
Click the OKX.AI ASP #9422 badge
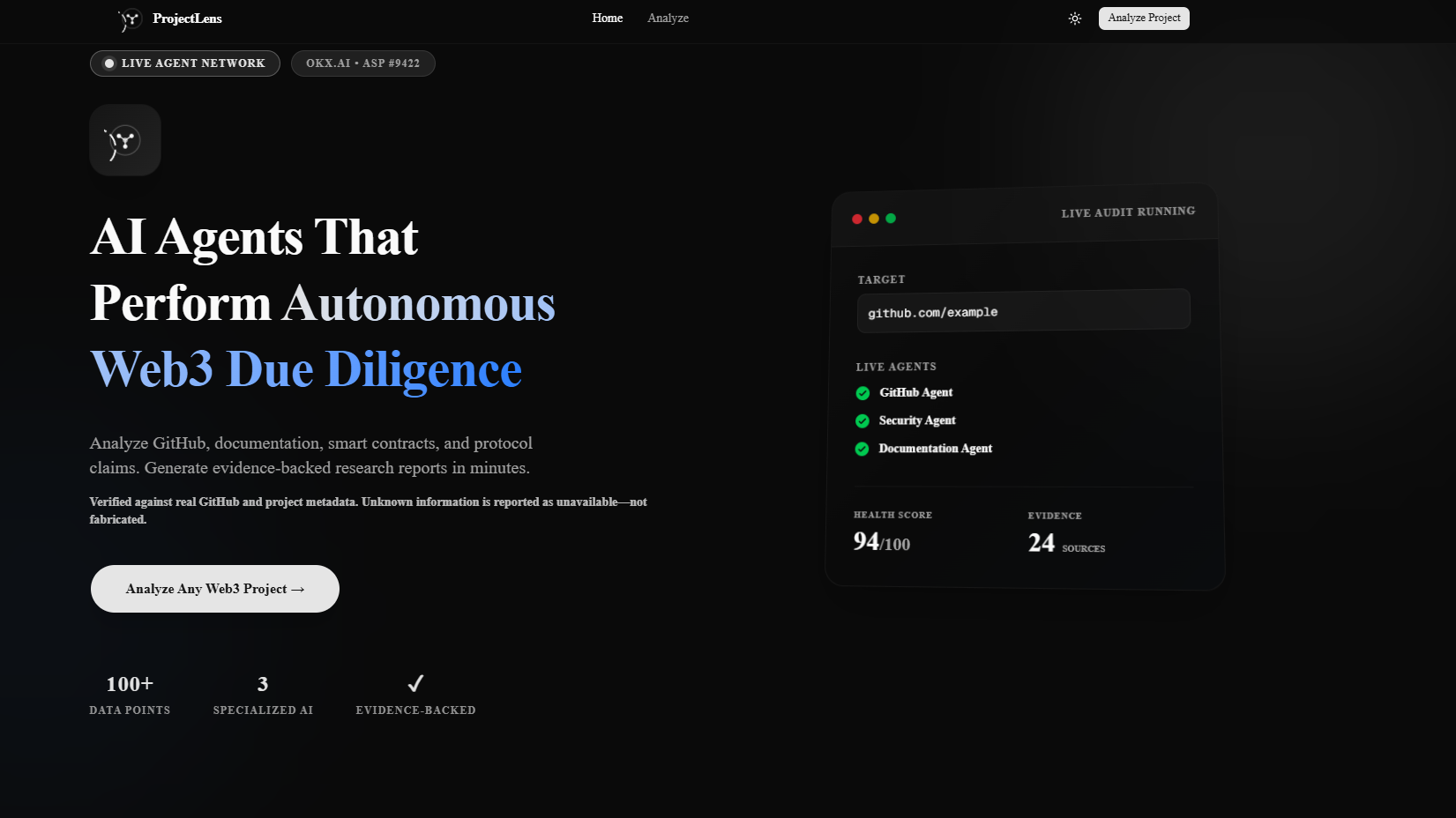pyautogui.click(x=363, y=63)
